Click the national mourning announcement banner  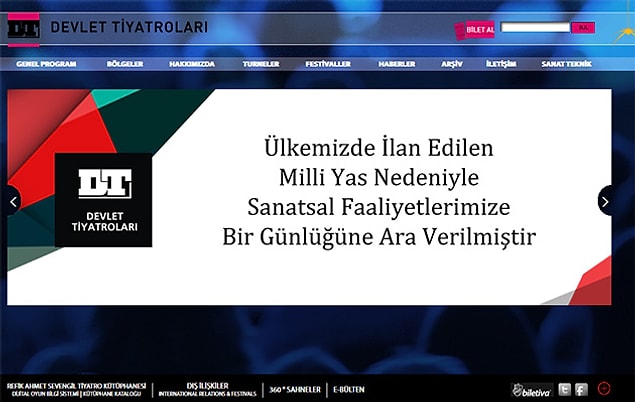pos(309,197)
